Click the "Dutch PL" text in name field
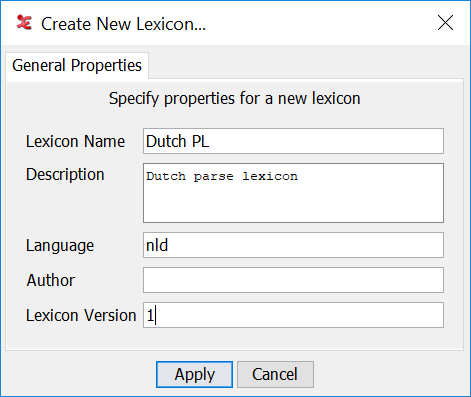This screenshot has width=471, height=397. tap(177, 141)
